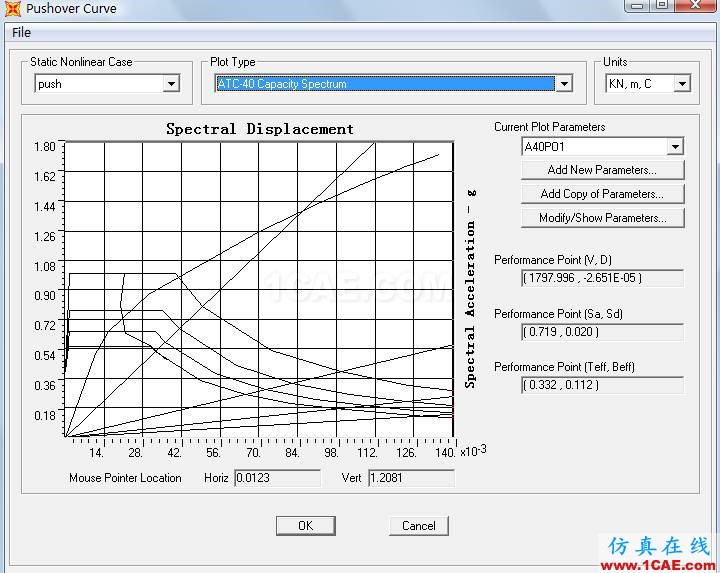Image resolution: width=720 pixels, height=573 pixels.
Task: Click the Performance Point (V, D) value field
Action: (602, 278)
